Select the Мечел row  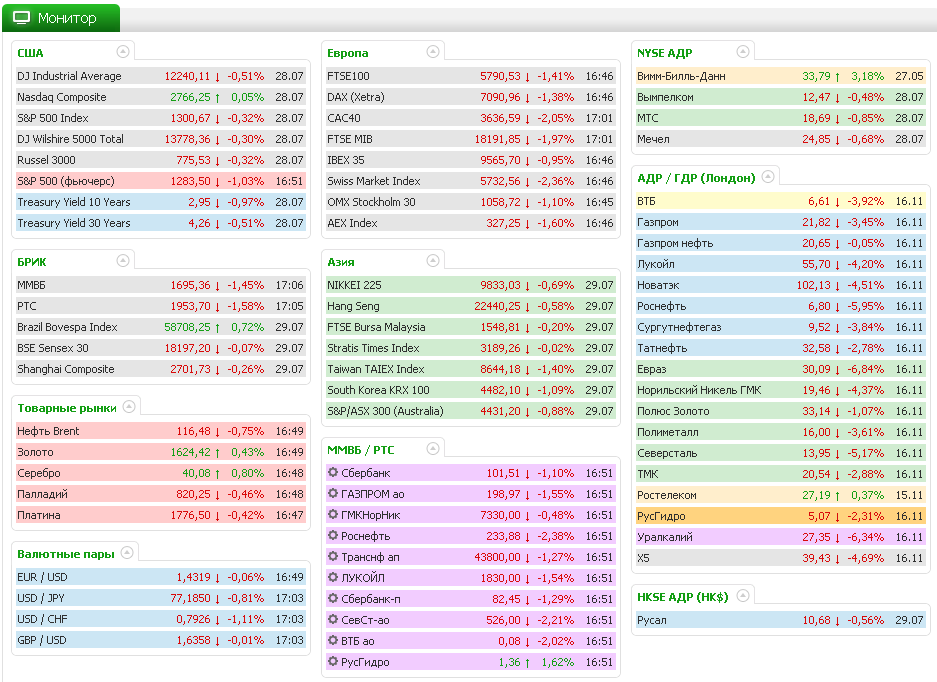point(780,139)
